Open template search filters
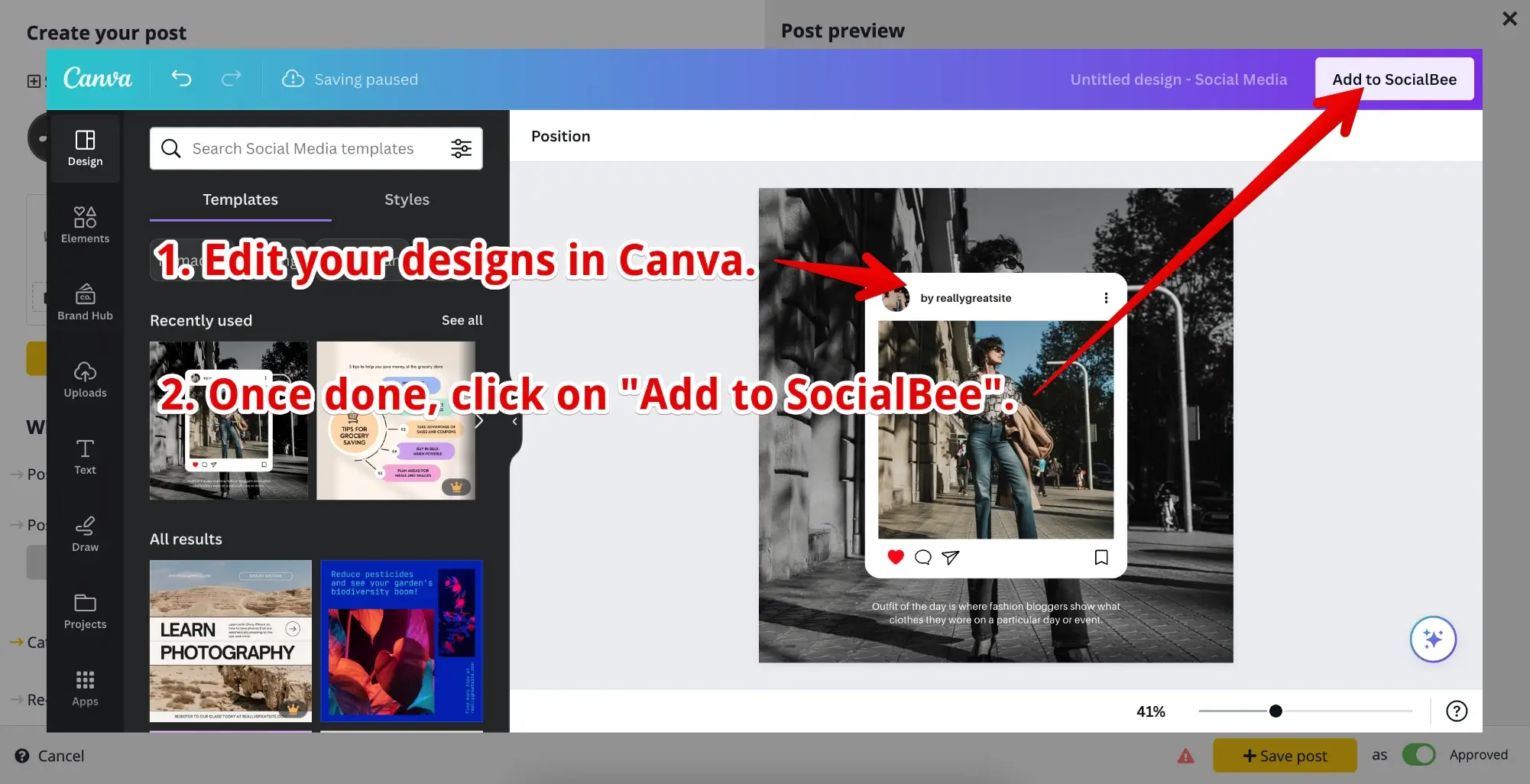This screenshot has width=1530, height=784. pos(461,148)
